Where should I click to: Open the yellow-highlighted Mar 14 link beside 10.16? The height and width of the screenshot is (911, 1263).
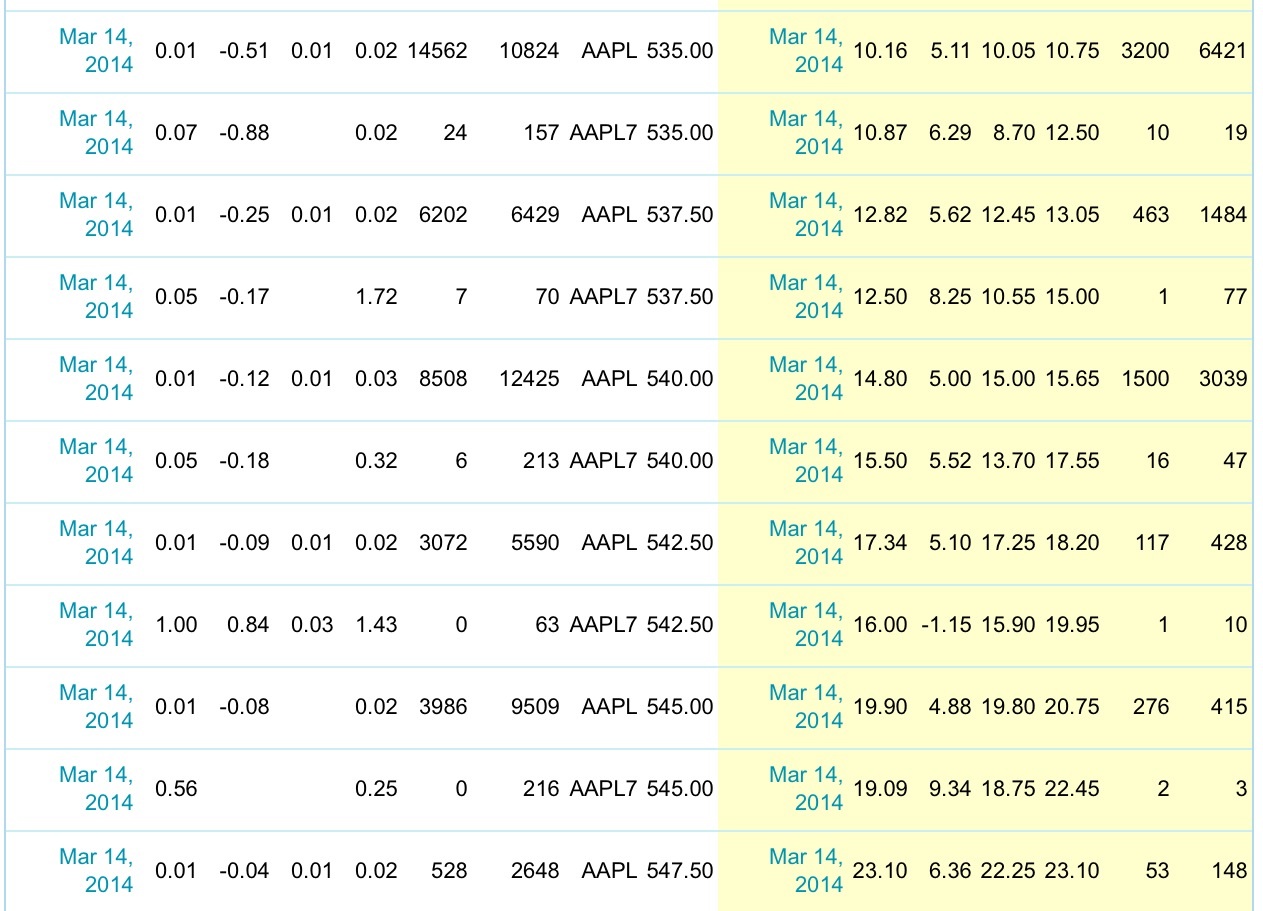806,50
